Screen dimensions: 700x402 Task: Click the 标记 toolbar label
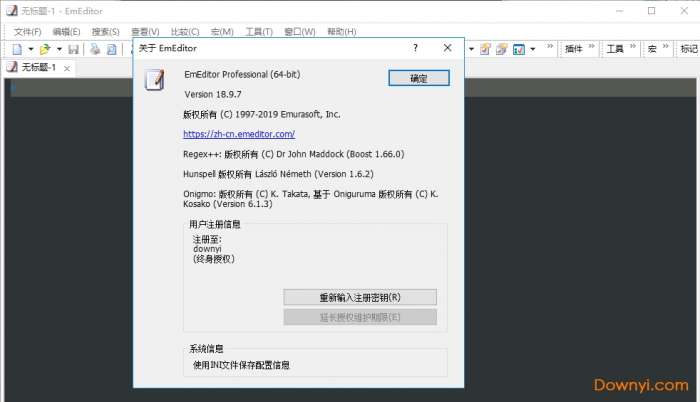(689, 49)
